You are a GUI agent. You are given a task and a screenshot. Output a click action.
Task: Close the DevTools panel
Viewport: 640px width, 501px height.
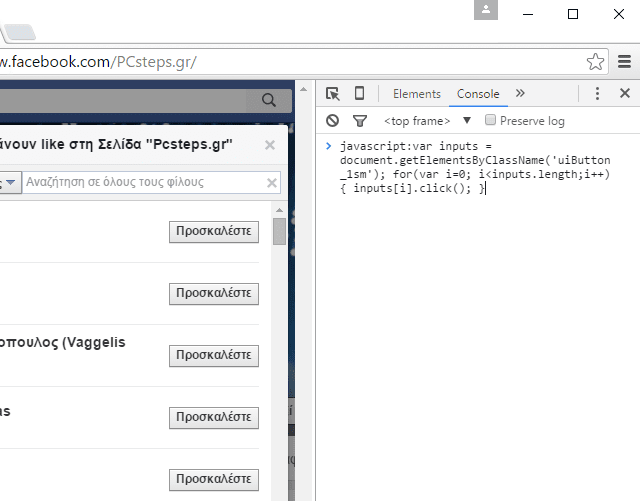624,93
